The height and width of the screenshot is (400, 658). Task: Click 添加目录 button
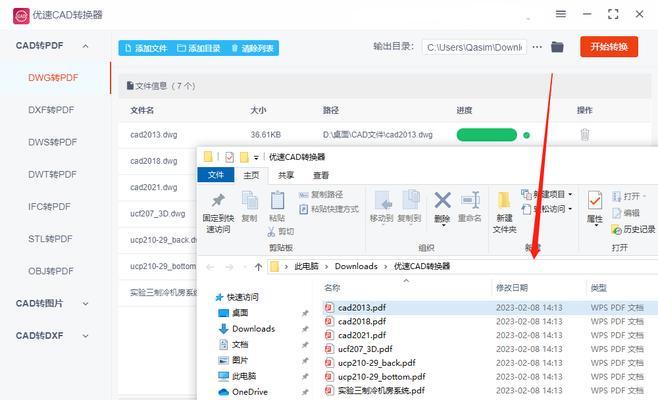coord(199,48)
